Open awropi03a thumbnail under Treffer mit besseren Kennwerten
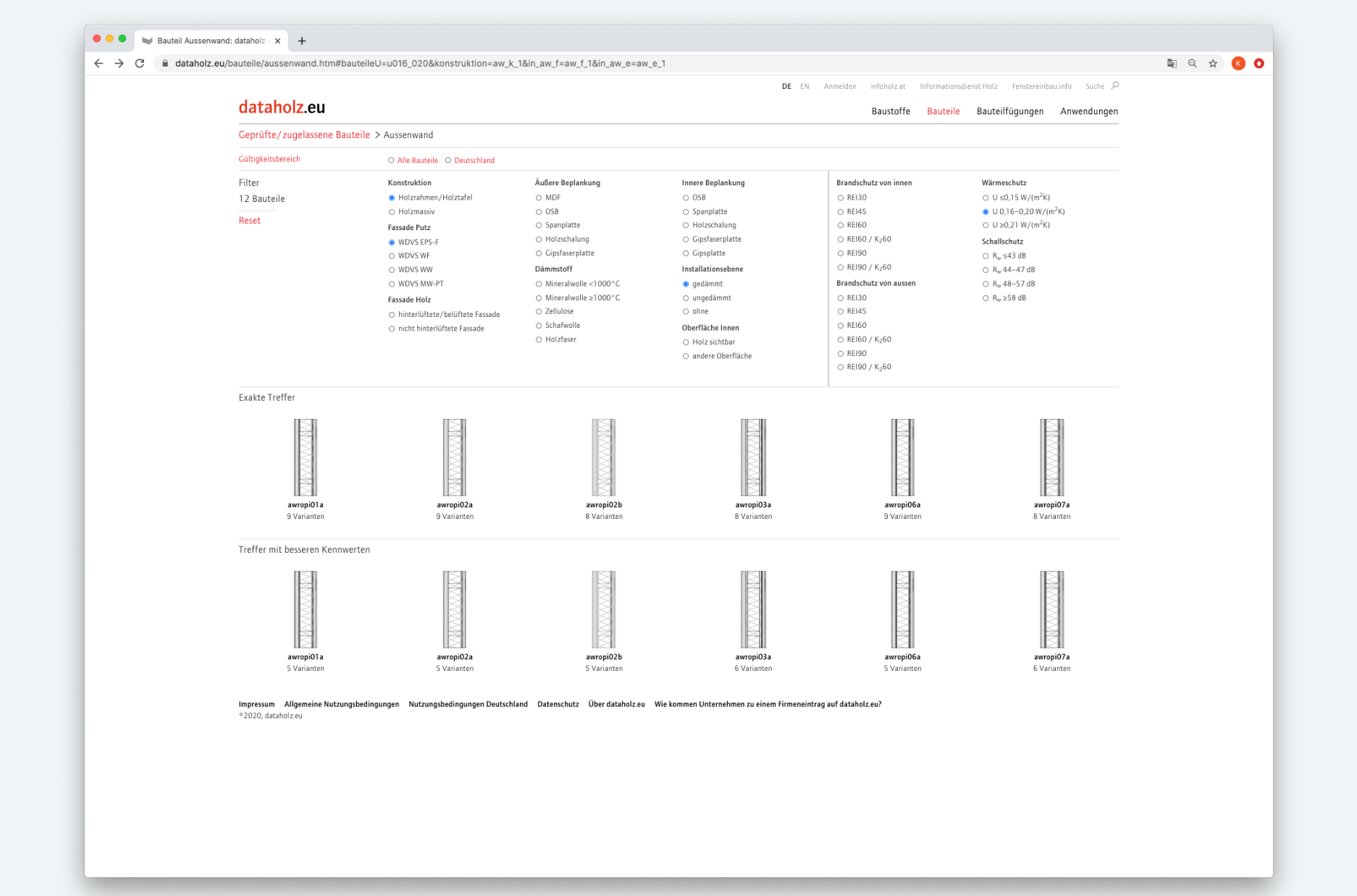 pos(753,609)
